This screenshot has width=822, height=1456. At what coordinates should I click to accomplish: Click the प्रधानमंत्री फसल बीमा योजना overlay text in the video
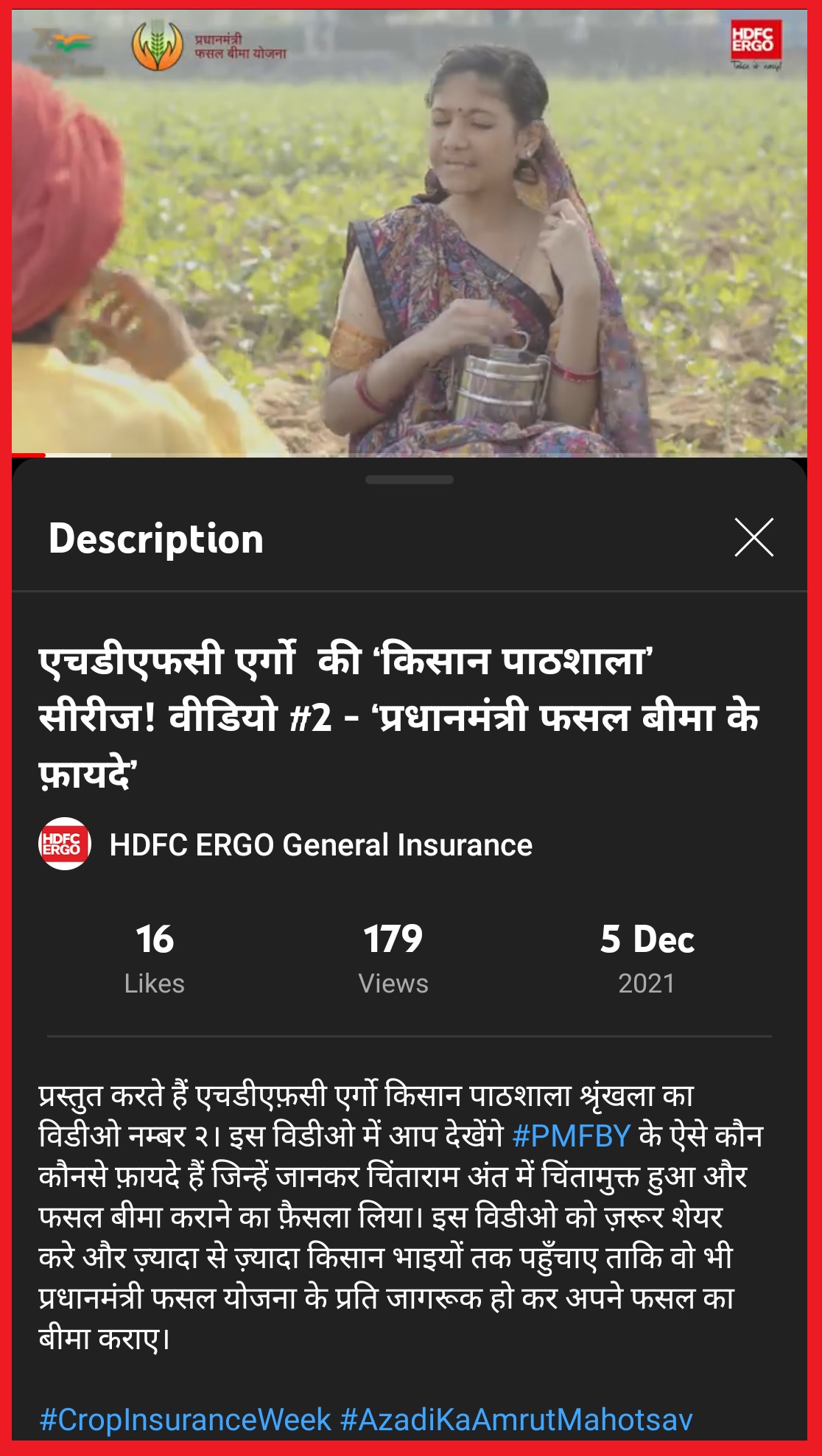click(240, 46)
